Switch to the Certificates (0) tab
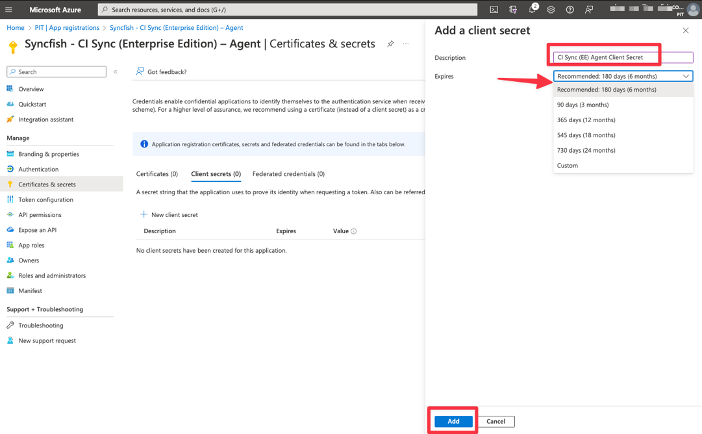Viewport: 702px width, 434px height. [x=157, y=174]
